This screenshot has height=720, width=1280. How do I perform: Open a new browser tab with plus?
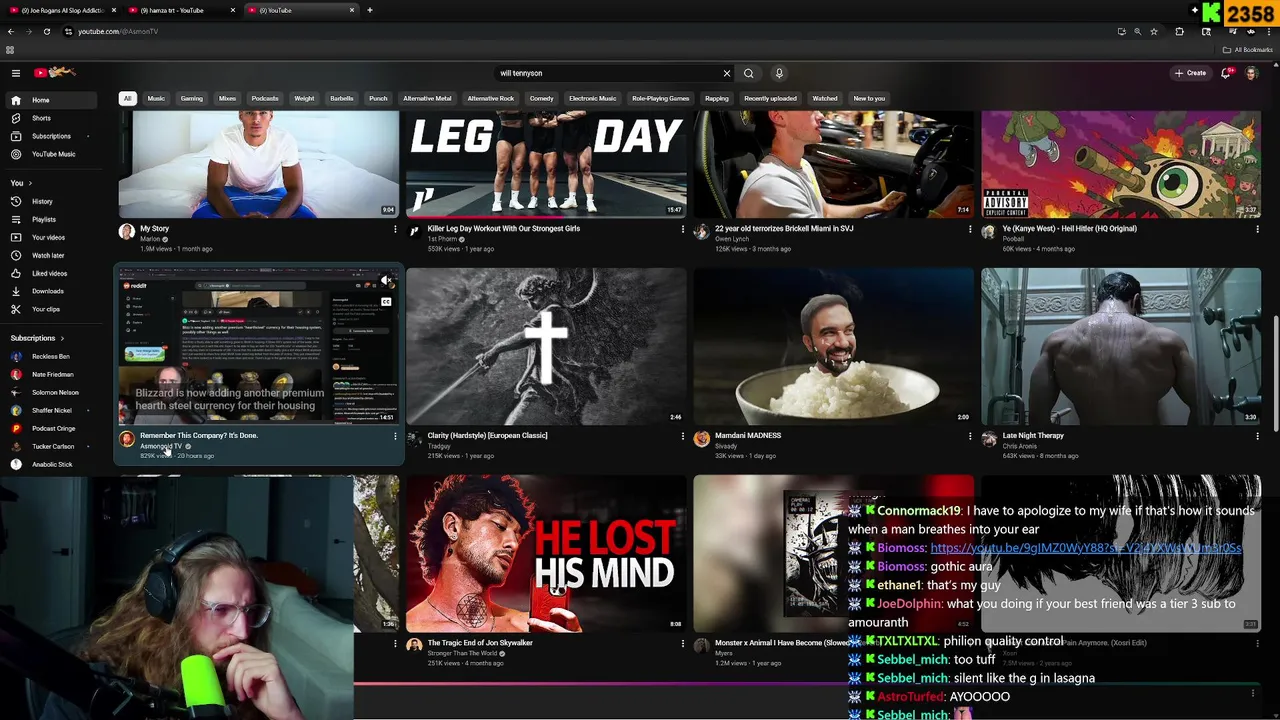click(370, 10)
